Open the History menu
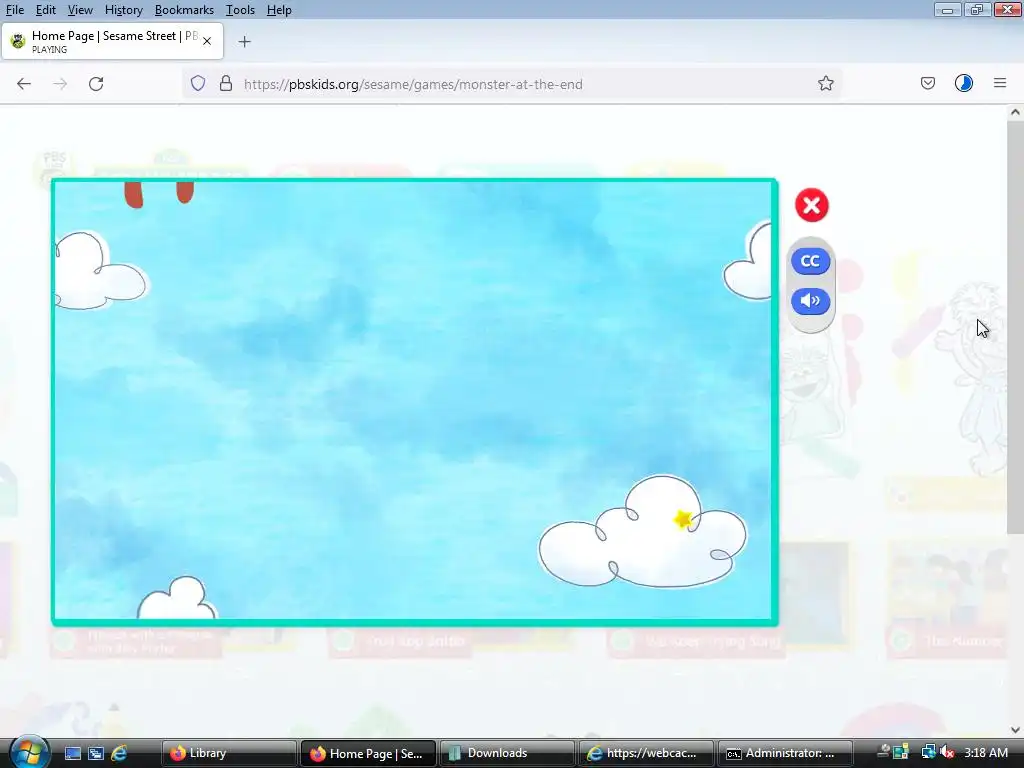Viewport: 1024px width, 768px height. pyautogui.click(x=123, y=10)
